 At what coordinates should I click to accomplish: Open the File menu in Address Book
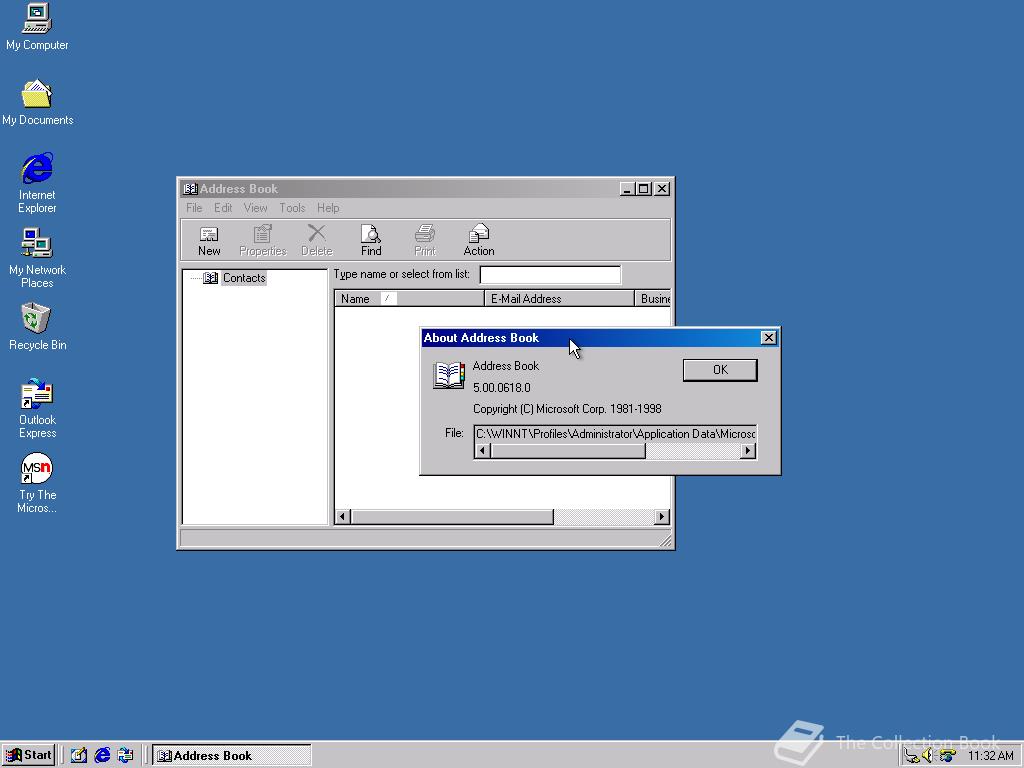tap(194, 208)
